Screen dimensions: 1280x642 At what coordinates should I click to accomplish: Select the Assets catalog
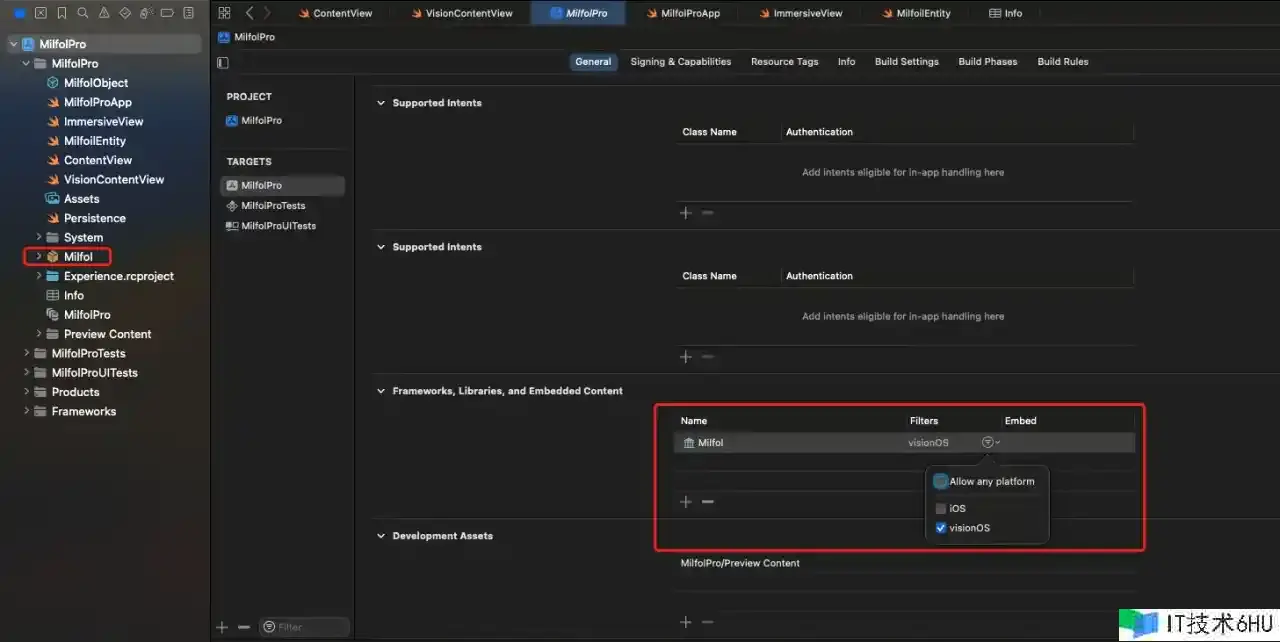point(82,199)
